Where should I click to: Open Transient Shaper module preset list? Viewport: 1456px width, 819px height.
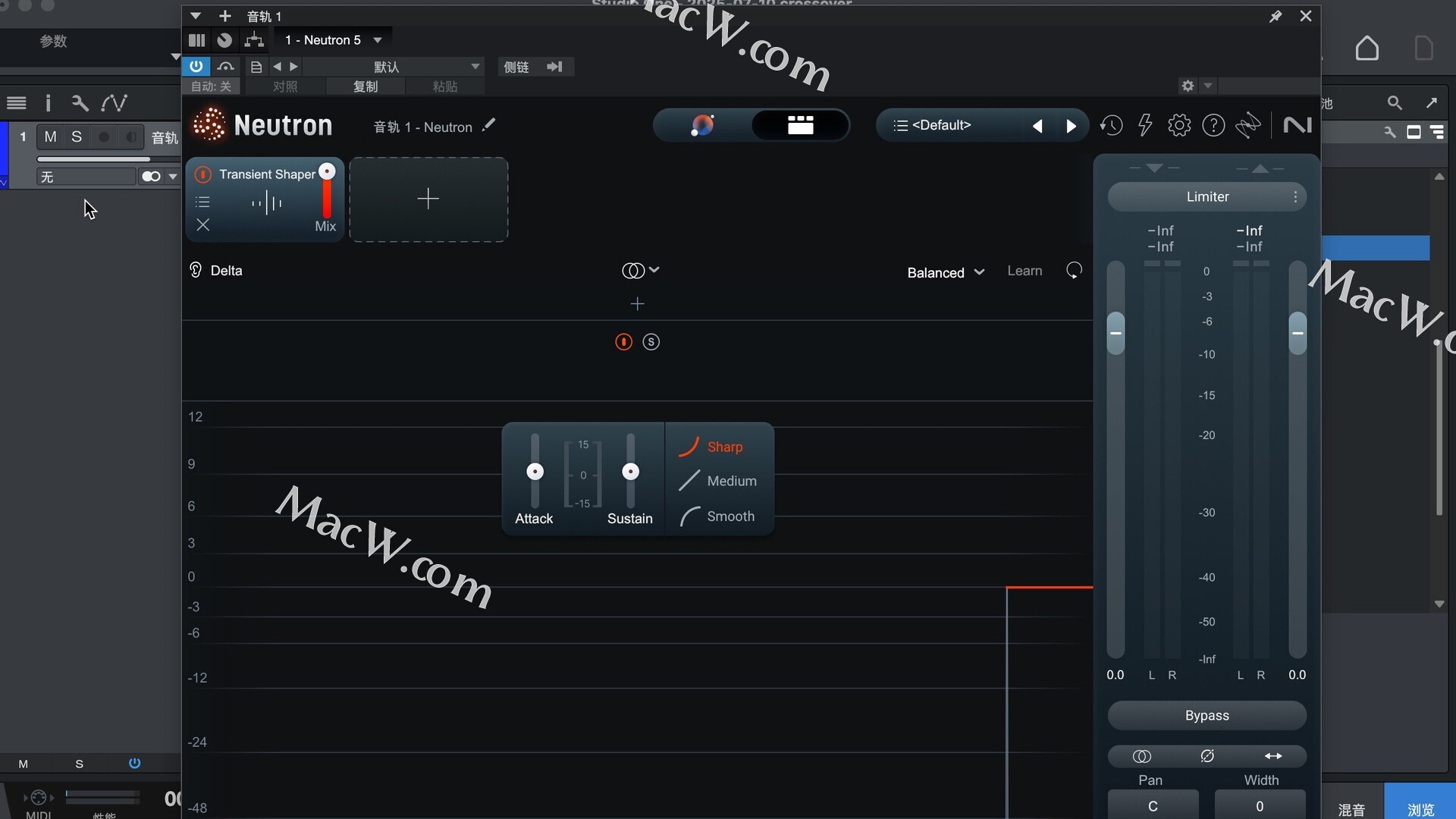point(202,202)
